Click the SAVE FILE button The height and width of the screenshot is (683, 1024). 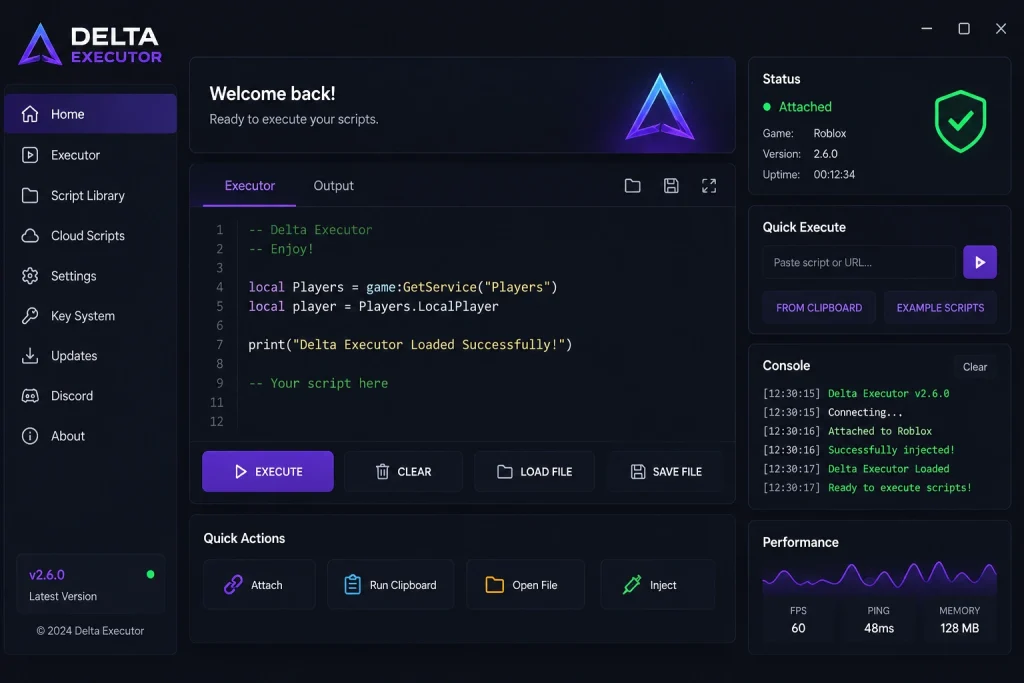coord(665,471)
